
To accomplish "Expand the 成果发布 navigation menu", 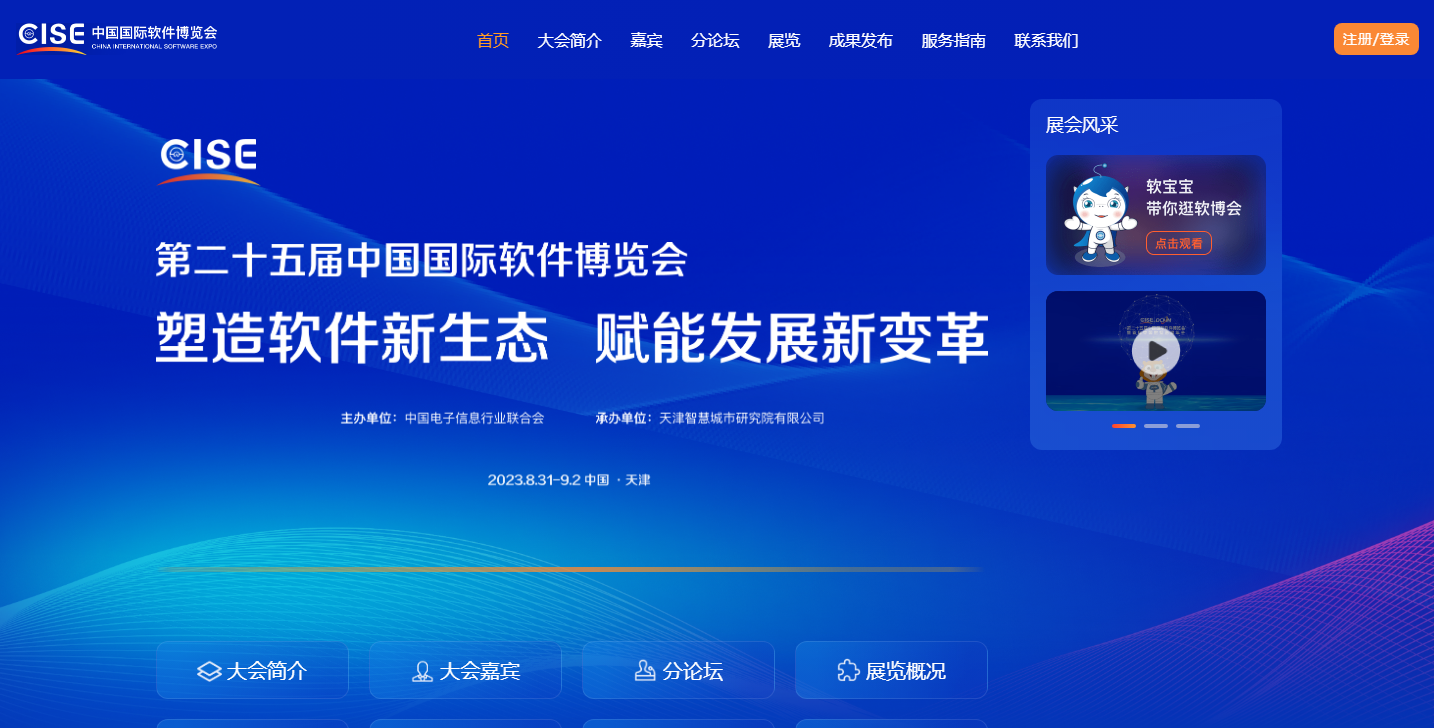I will [x=860, y=41].
